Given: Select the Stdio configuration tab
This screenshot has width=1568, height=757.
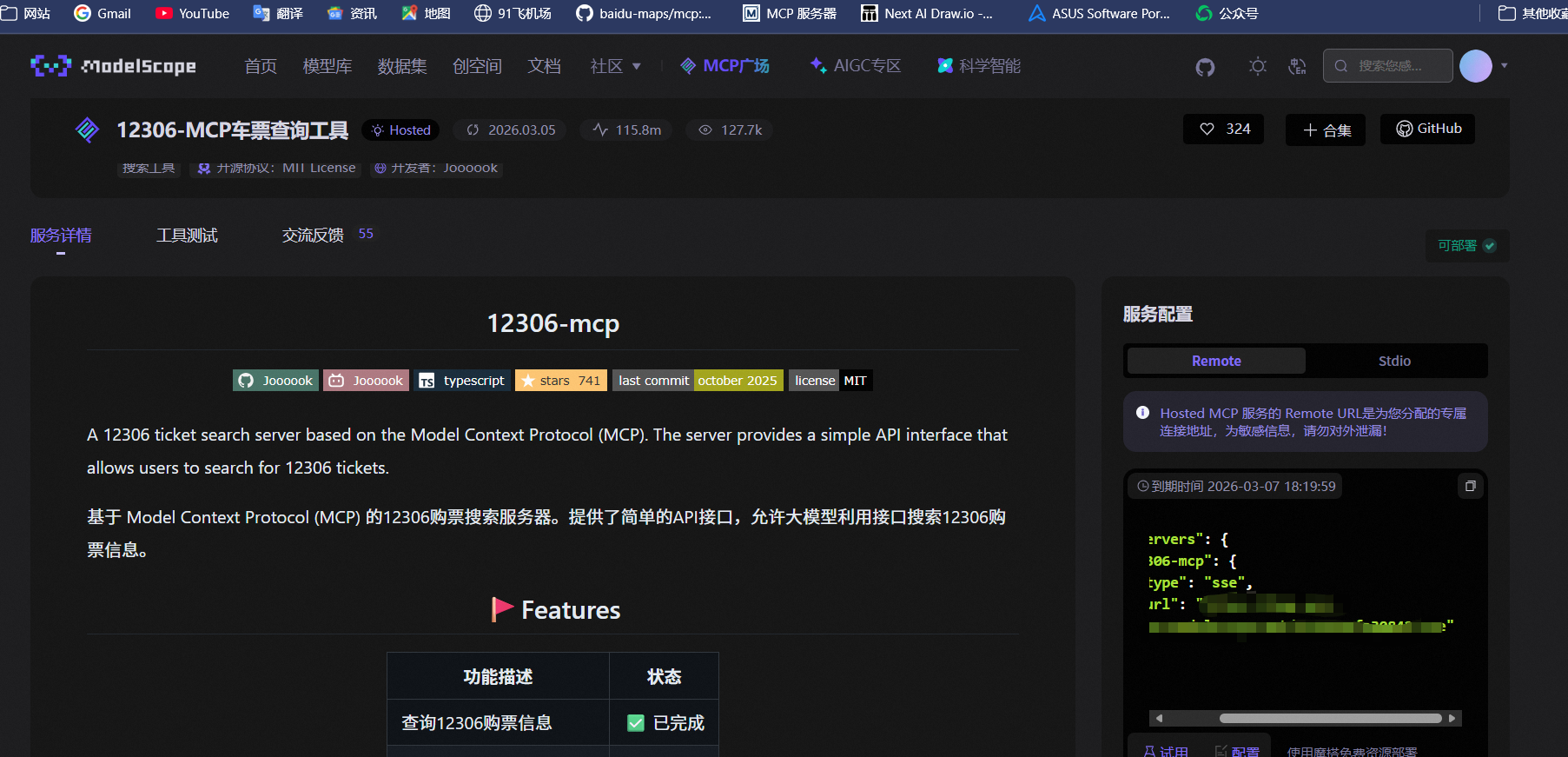Looking at the screenshot, I should [1394, 361].
